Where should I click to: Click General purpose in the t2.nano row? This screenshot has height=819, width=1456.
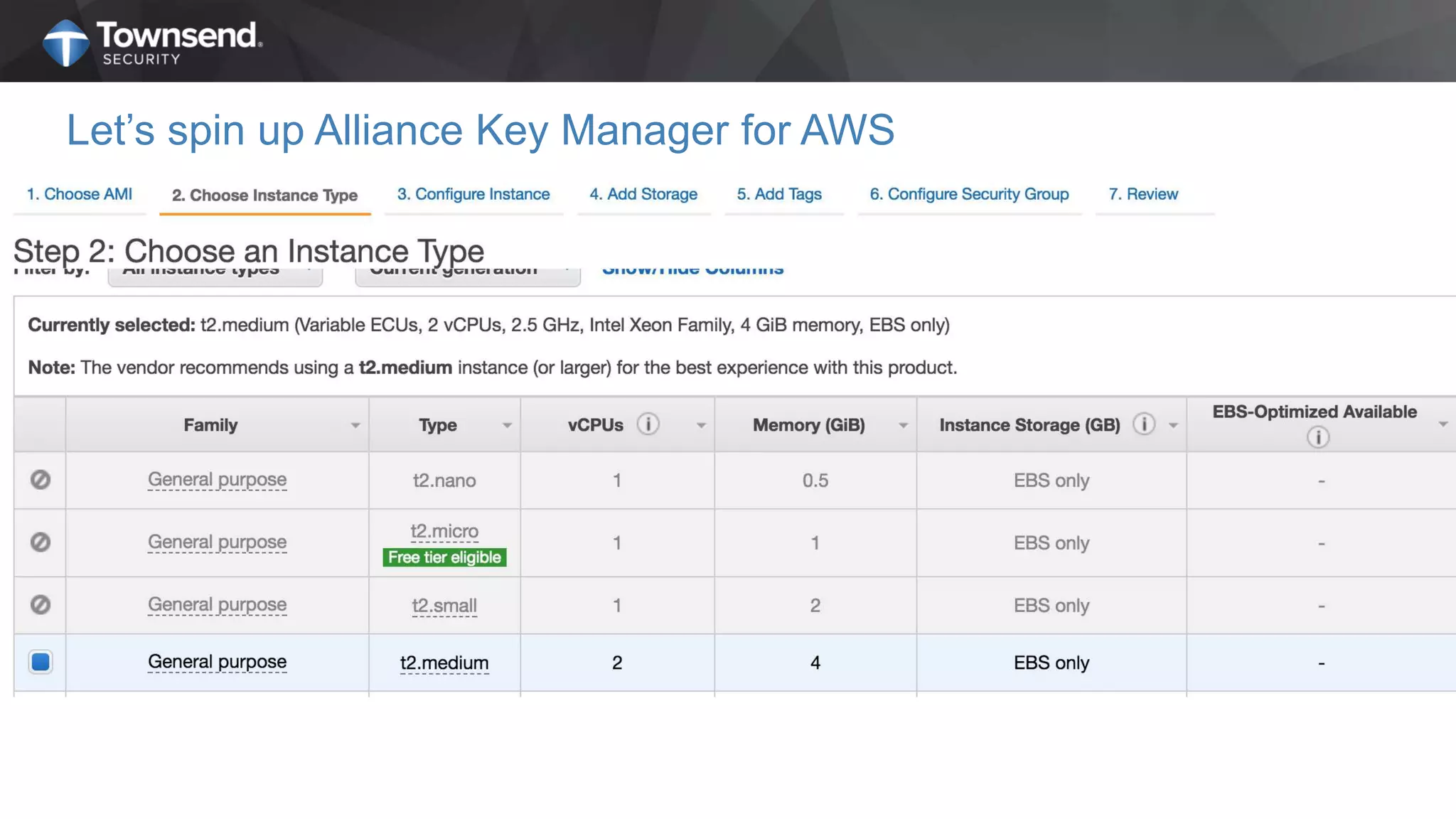point(217,480)
